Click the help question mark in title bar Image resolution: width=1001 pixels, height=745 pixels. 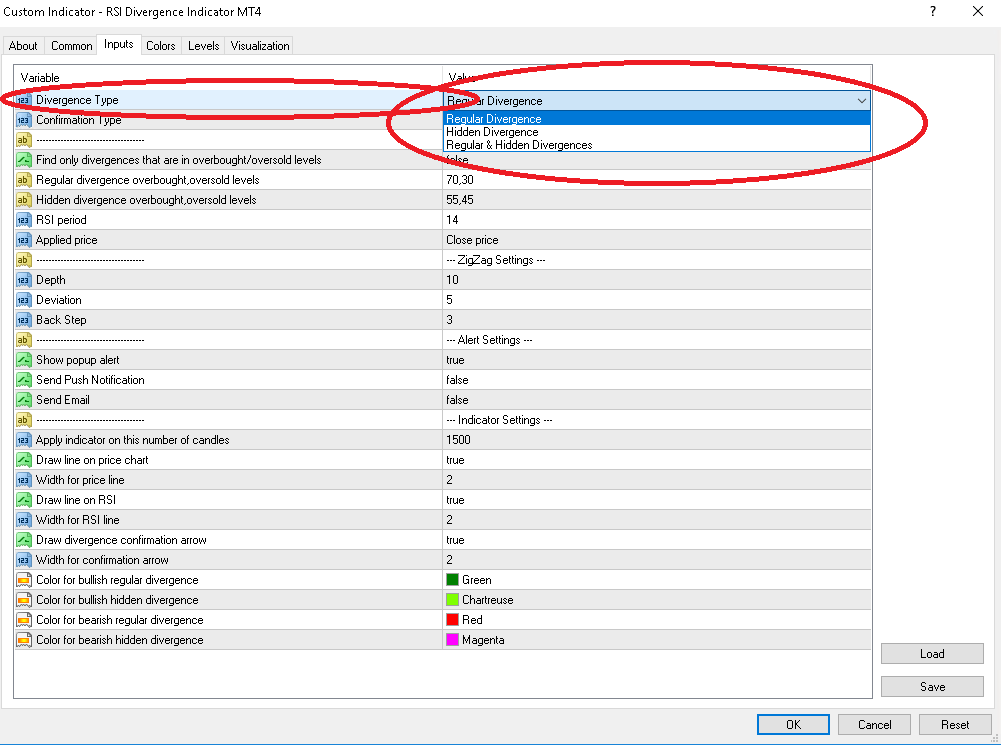[x=933, y=11]
